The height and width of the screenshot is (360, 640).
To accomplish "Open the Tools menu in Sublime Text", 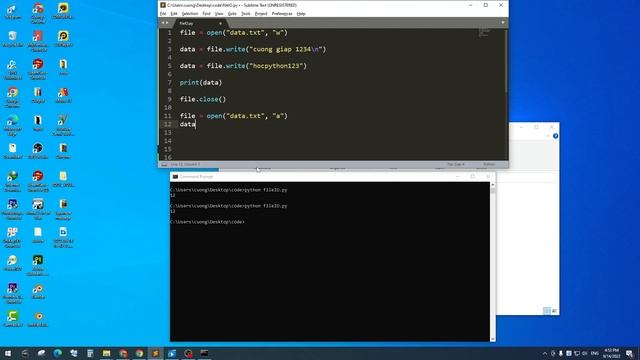I will pos(246,13).
